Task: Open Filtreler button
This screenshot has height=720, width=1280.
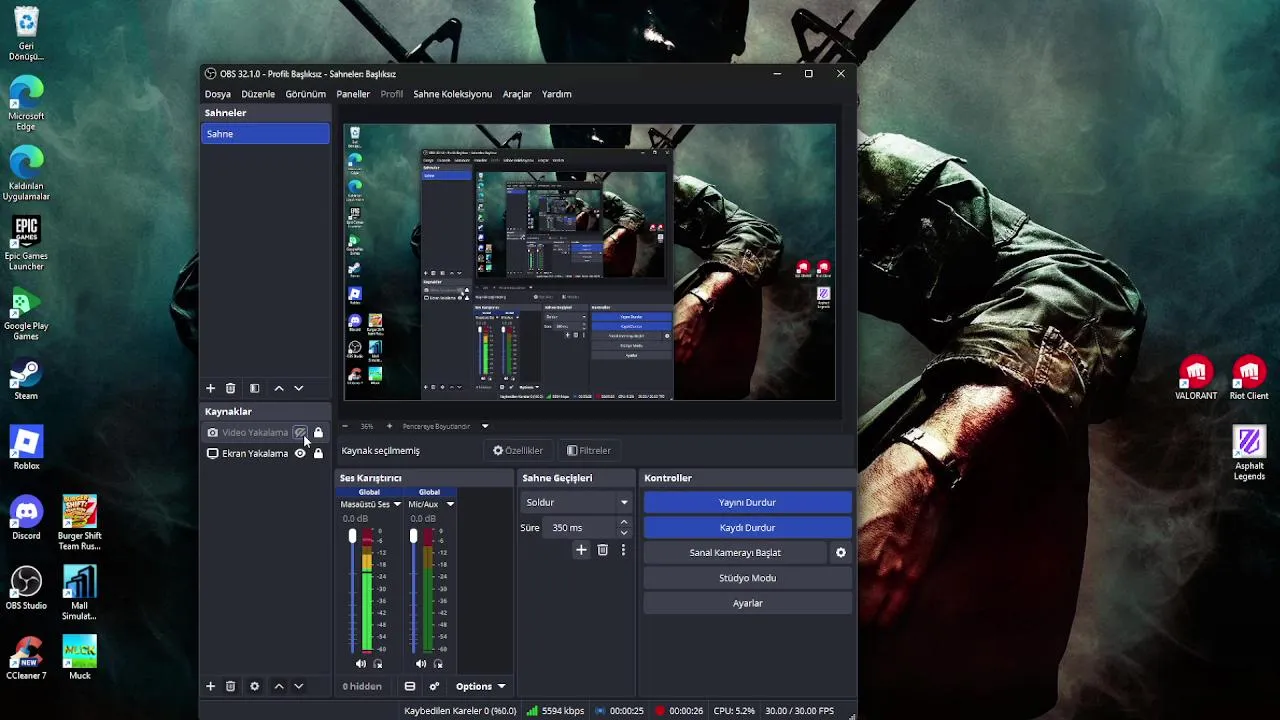Action: pyautogui.click(x=588, y=450)
